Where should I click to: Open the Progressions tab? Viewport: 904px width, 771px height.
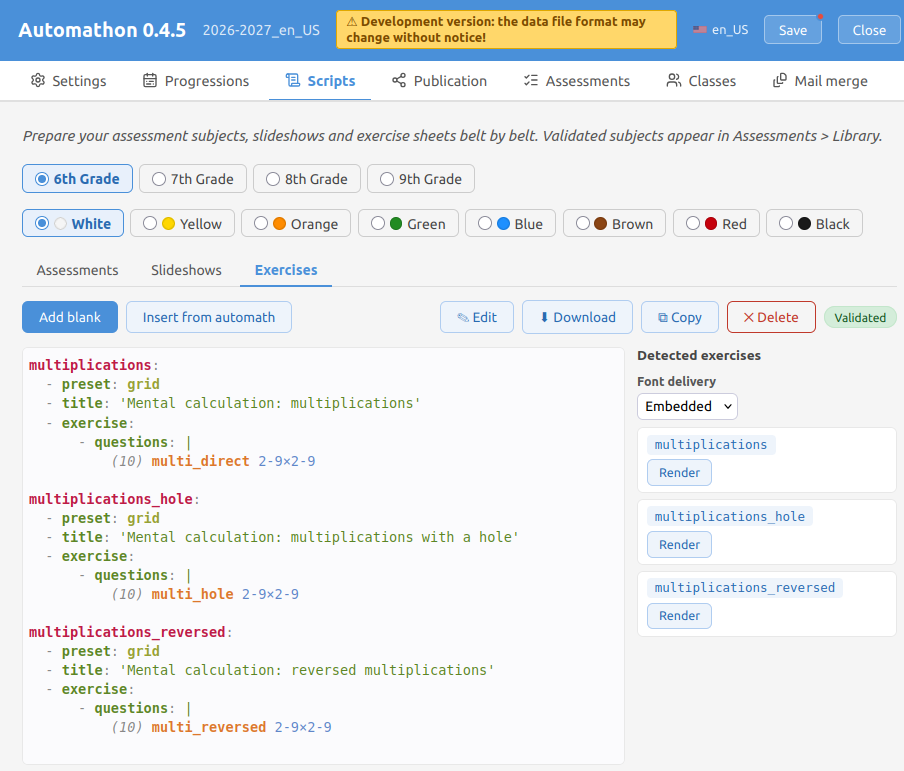(196, 81)
